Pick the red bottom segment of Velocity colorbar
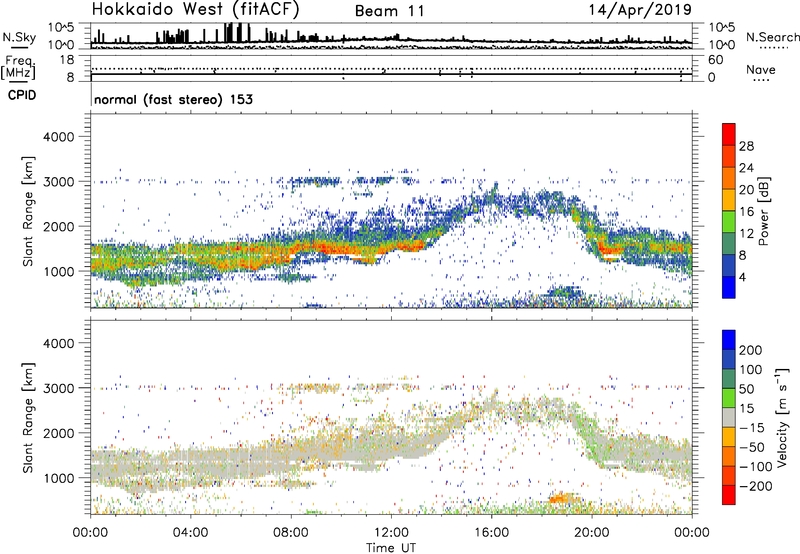 (729, 495)
